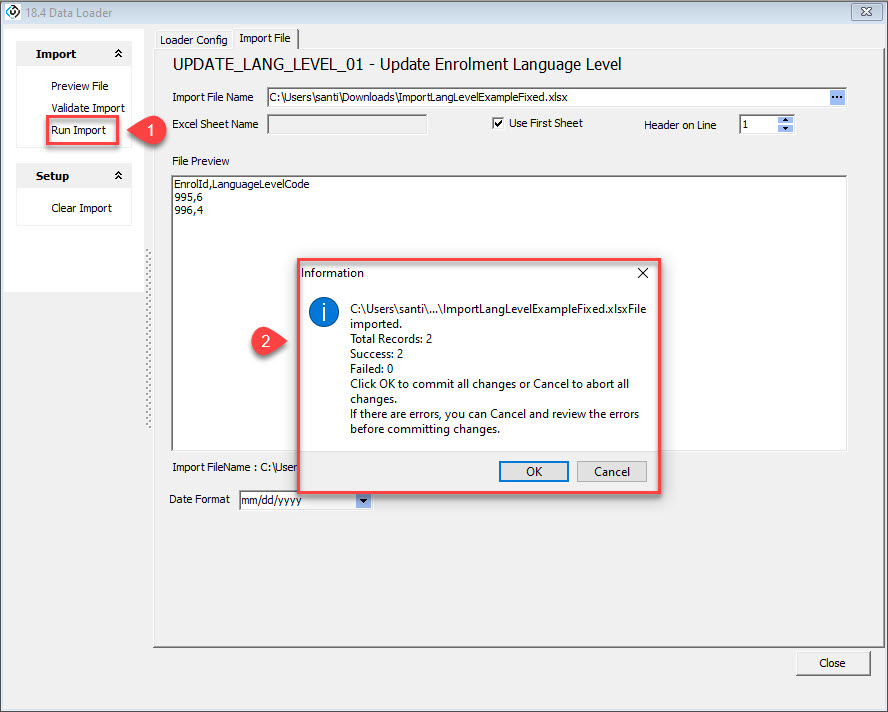The image size is (888, 712).
Task: Collapse the Import panel chevron
Action: click(x=118, y=54)
